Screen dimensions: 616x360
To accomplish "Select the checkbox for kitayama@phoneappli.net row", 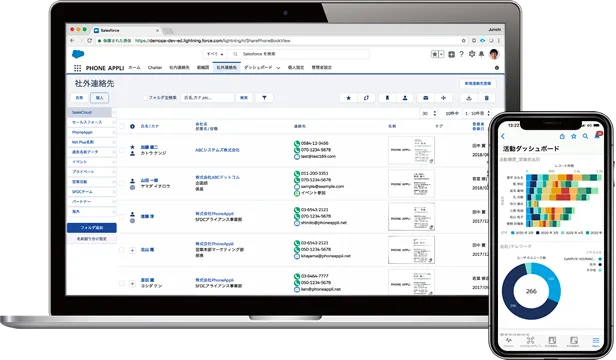I will [122, 250].
